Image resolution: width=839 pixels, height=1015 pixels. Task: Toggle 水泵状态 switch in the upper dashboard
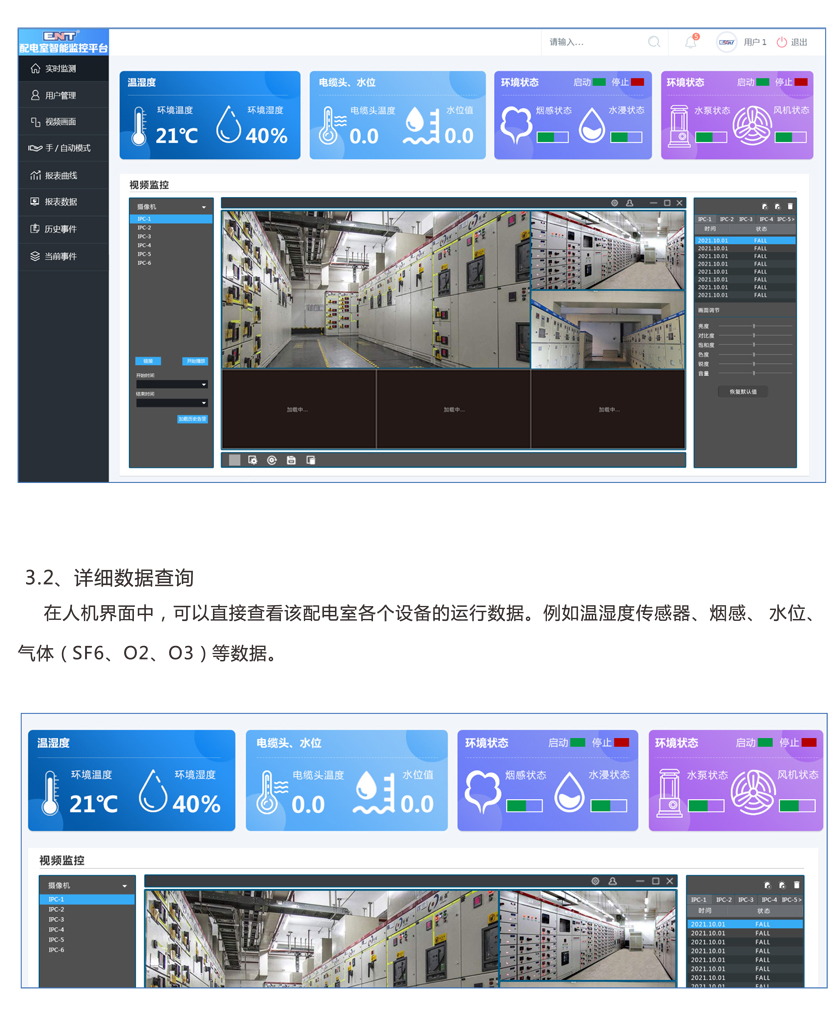711,137
